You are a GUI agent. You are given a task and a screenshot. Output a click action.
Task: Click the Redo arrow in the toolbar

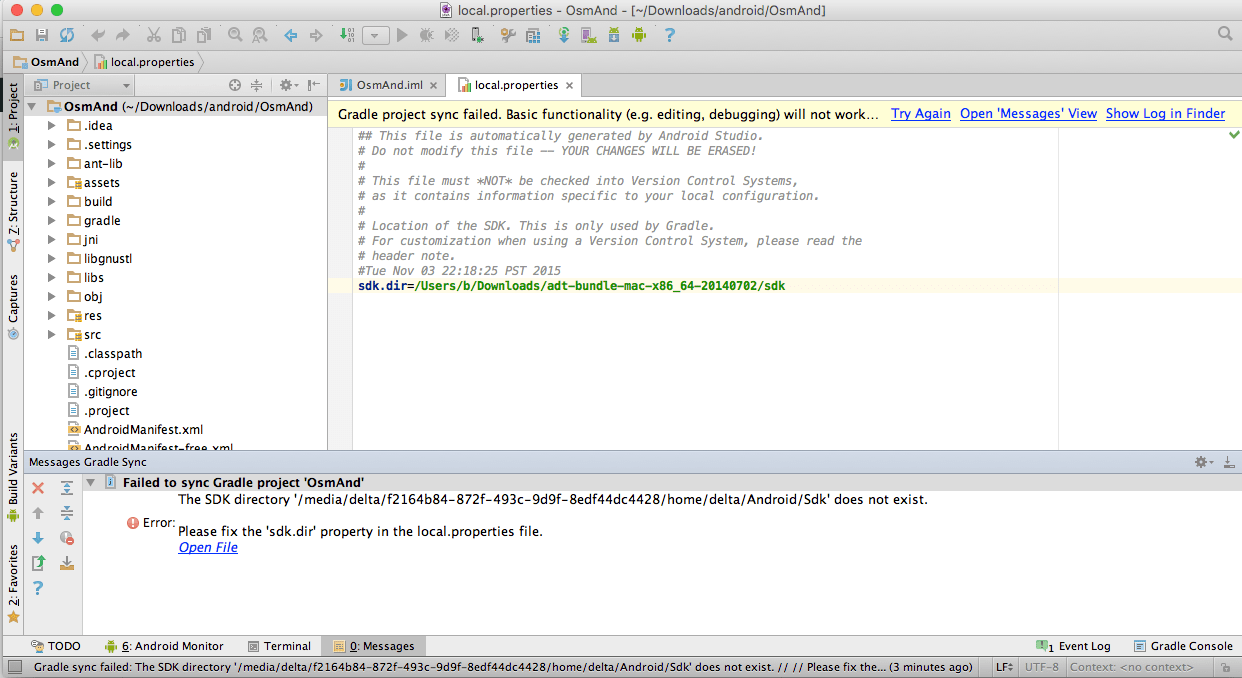click(x=123, y=35)
